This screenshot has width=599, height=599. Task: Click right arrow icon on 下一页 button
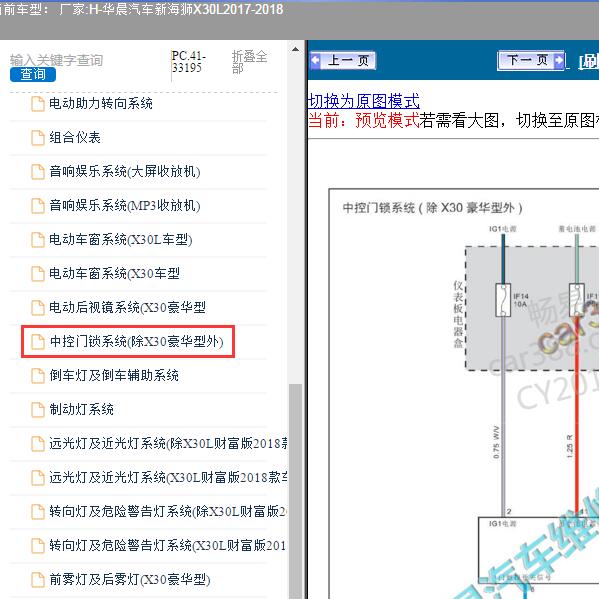tap(558, 60)
